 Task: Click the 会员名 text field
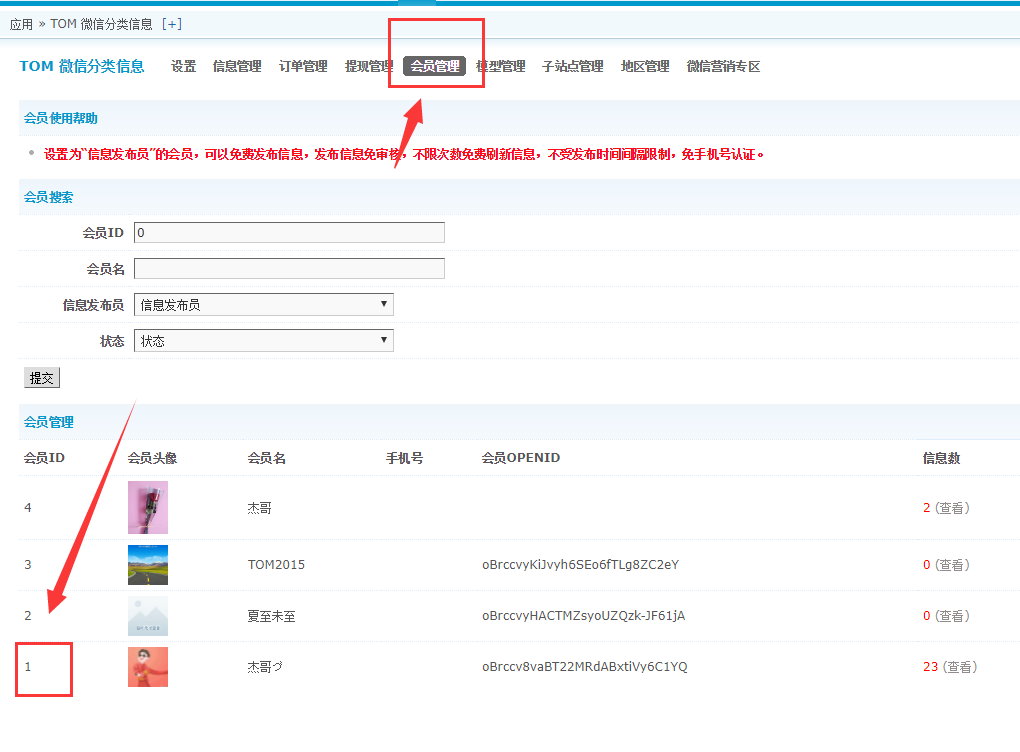tap(289, 269)
